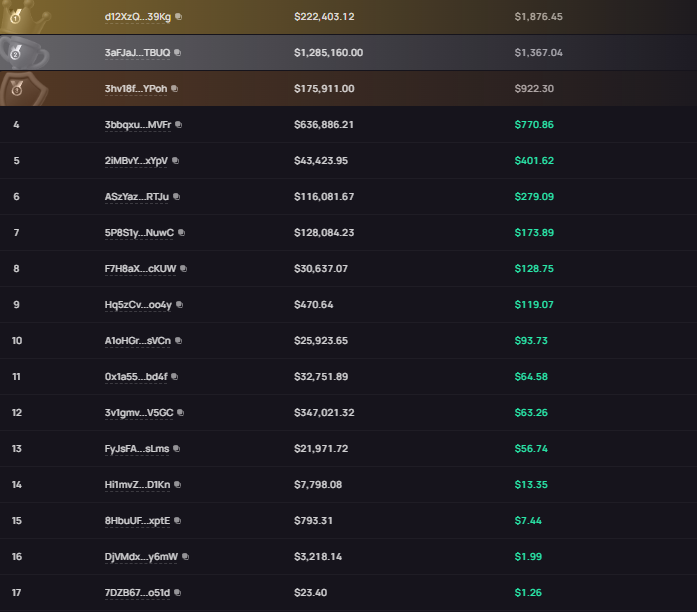Open wallet address 3bbqxu...MVFr
The height and width of the screenshot is (612, 697).
pyautogui.click(x=138, y=125)
